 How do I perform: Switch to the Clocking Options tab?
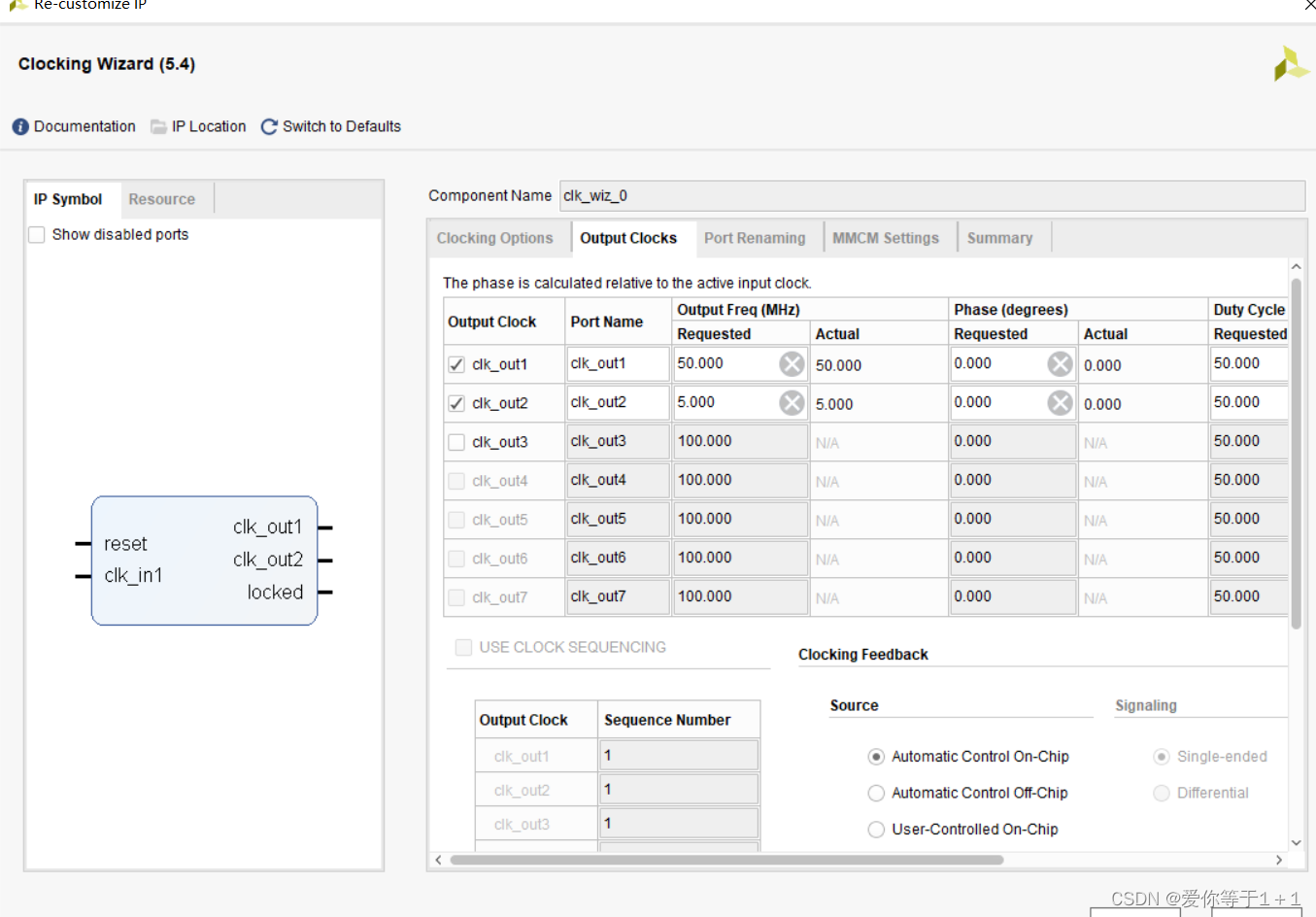[x=494, y=239]
